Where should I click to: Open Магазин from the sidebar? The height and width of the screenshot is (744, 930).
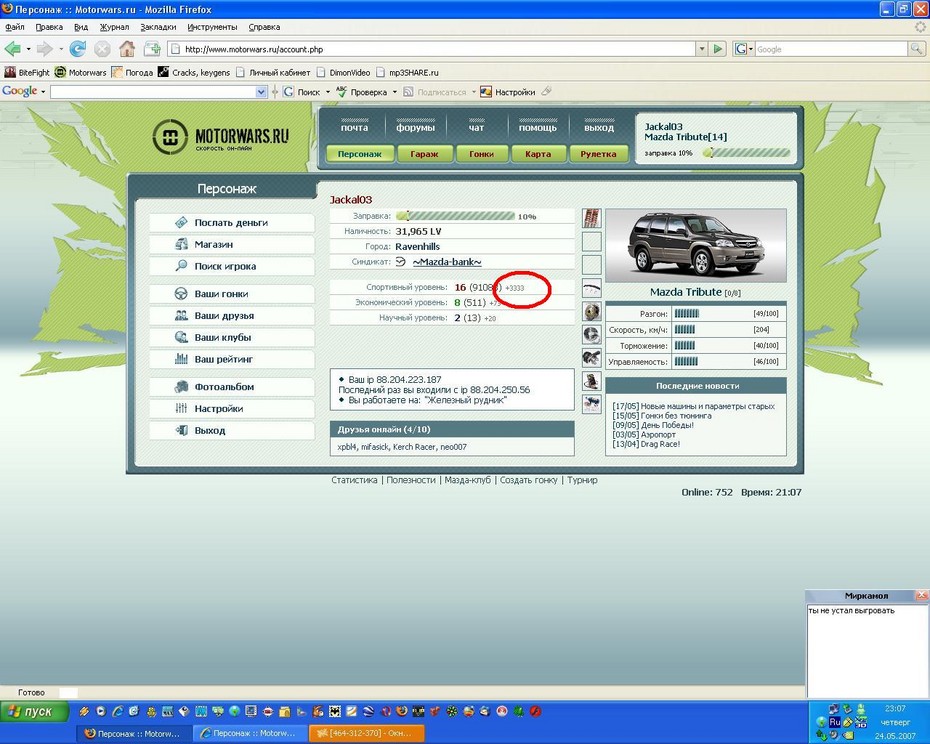[x=232, y=244]
